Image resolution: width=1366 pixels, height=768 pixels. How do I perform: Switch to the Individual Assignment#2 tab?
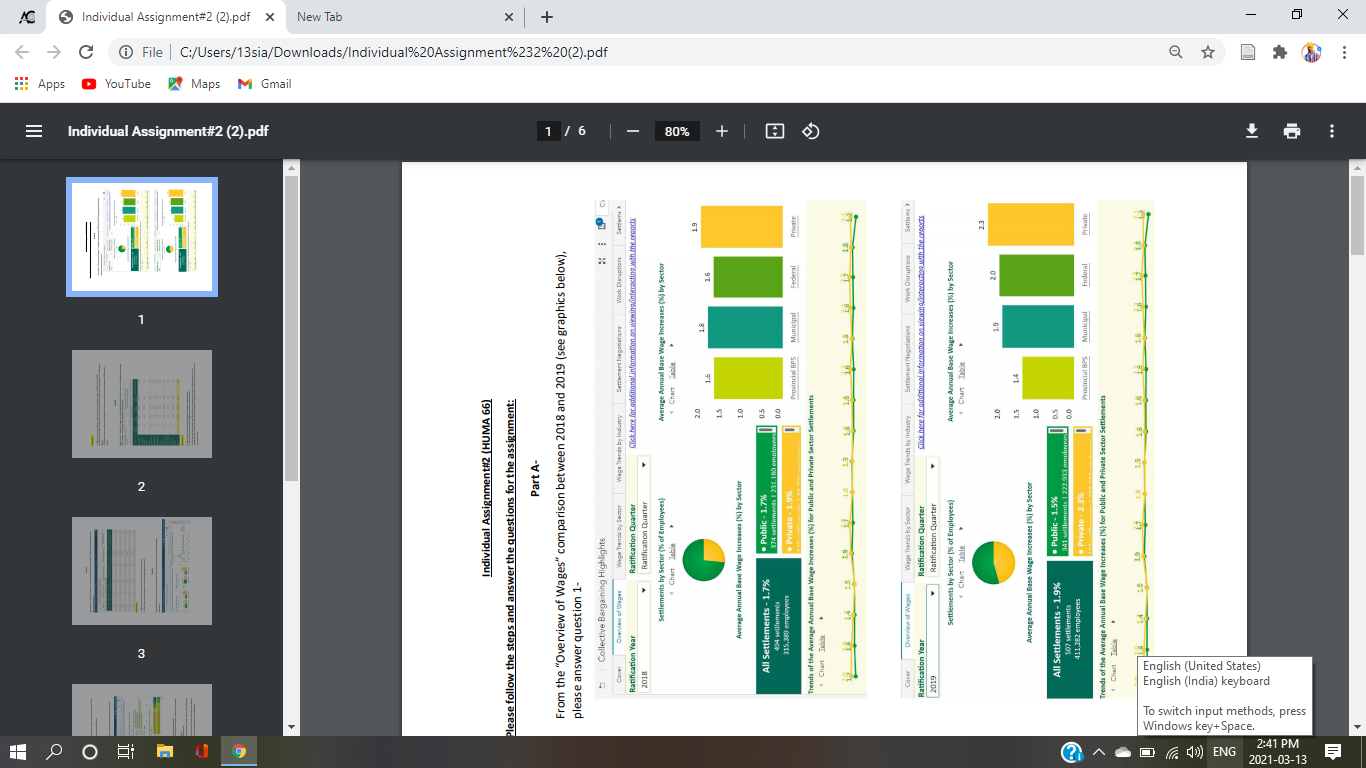coord(164,17)
